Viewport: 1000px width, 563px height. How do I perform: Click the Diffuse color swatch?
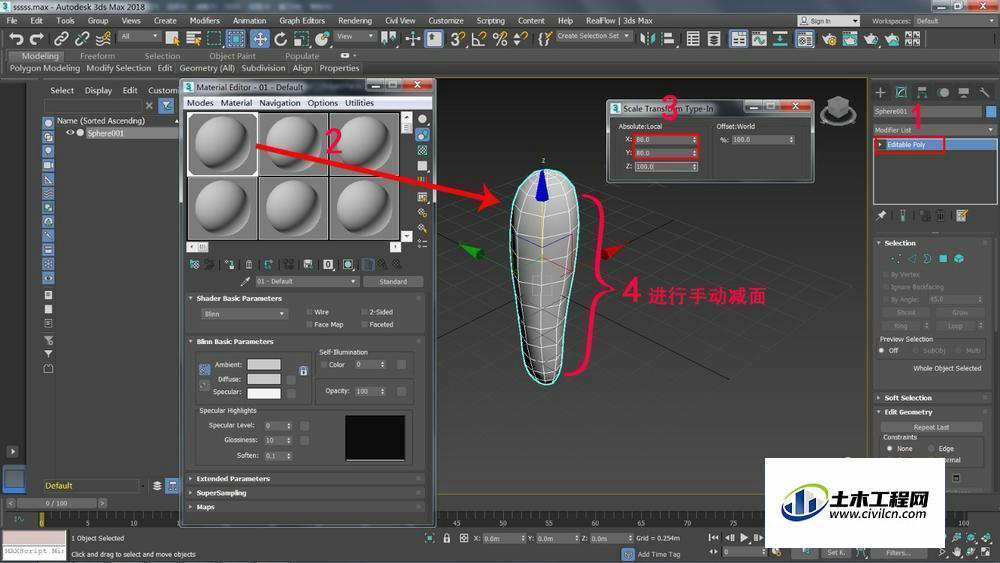[x=264, y=379]
